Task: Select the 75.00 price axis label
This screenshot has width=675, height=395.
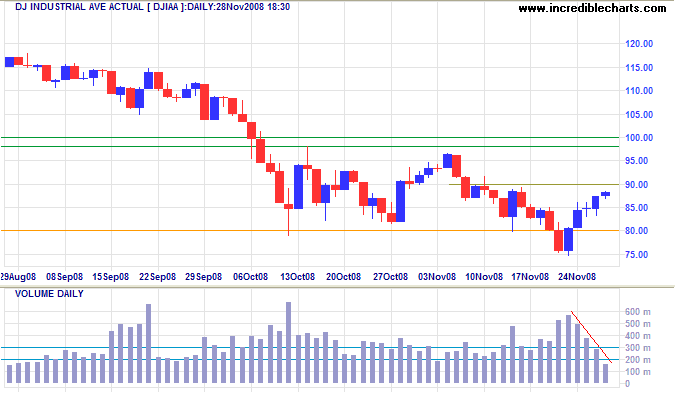Action: (637, 255)
